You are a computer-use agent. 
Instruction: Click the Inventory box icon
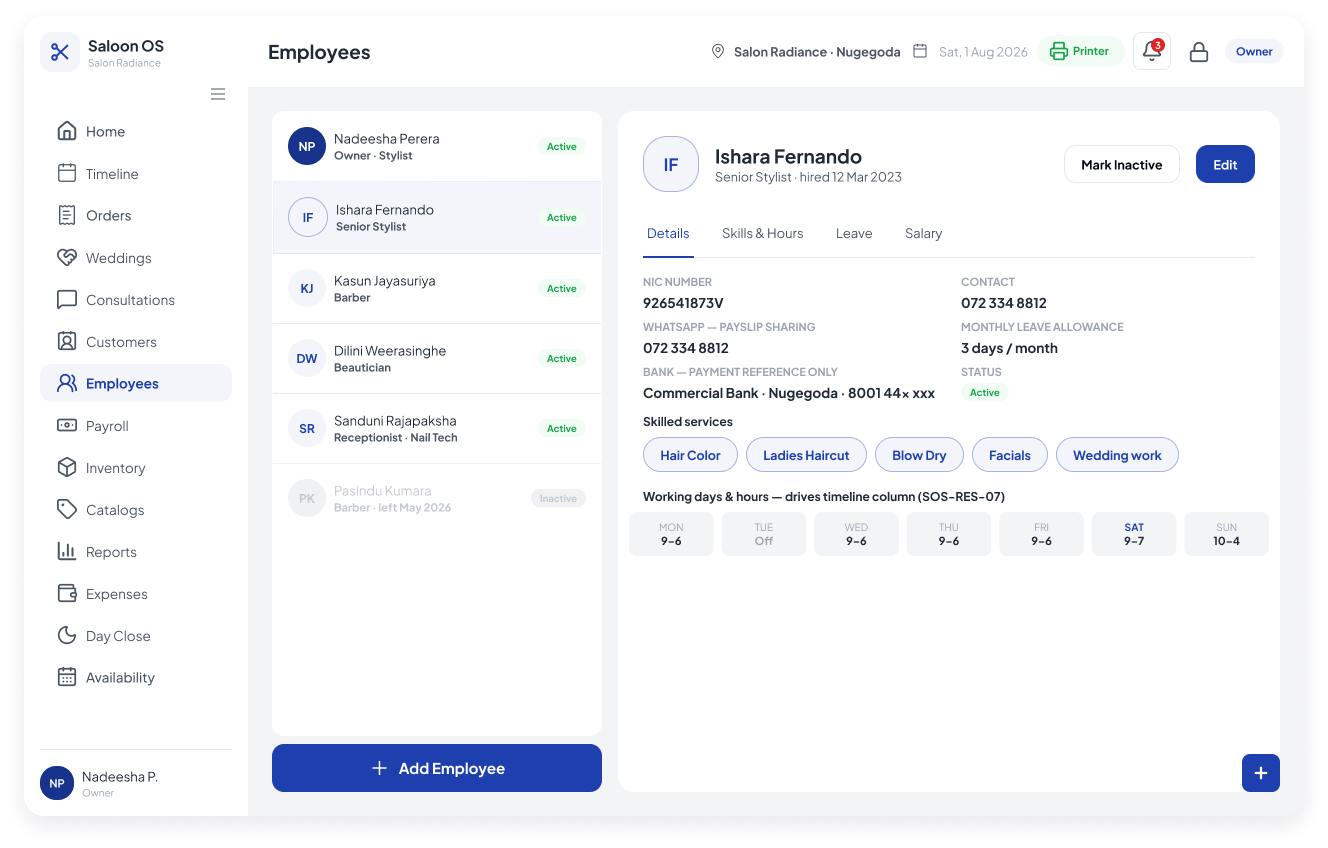coord(67,467)
